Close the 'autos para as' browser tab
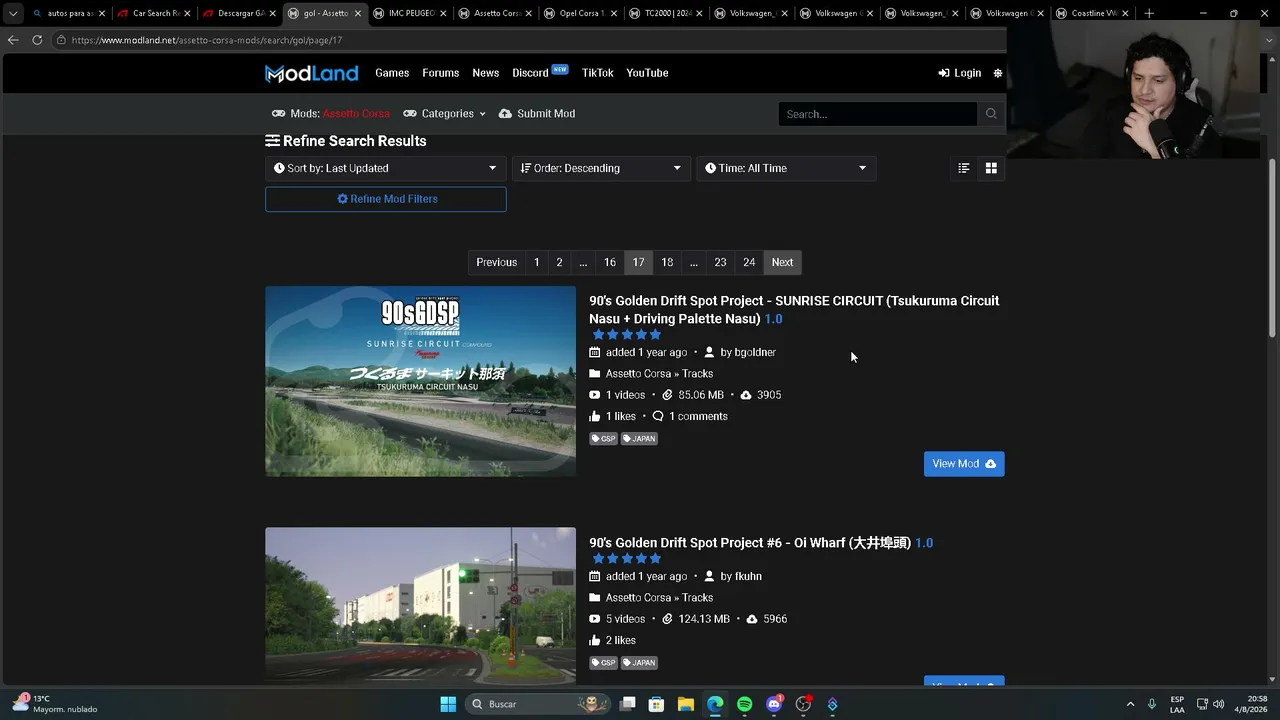Screen dimensions: 1280x720 pos(102,14)
